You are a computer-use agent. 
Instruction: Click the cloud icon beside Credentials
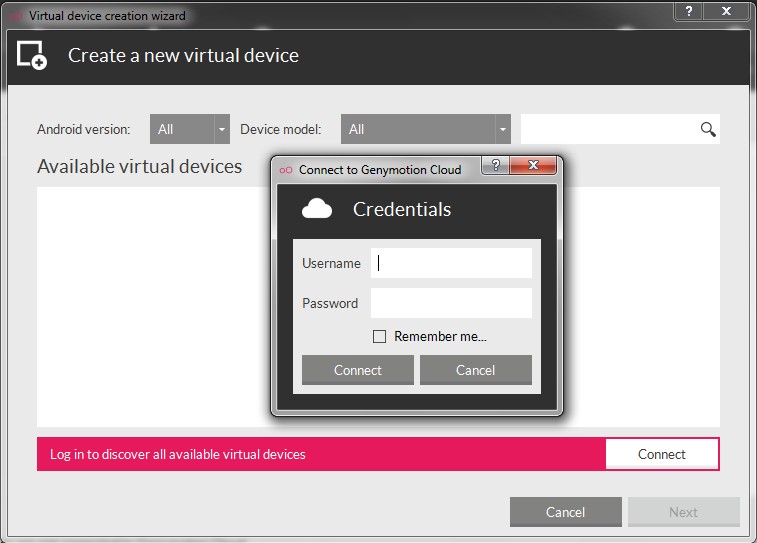[317, 209]
